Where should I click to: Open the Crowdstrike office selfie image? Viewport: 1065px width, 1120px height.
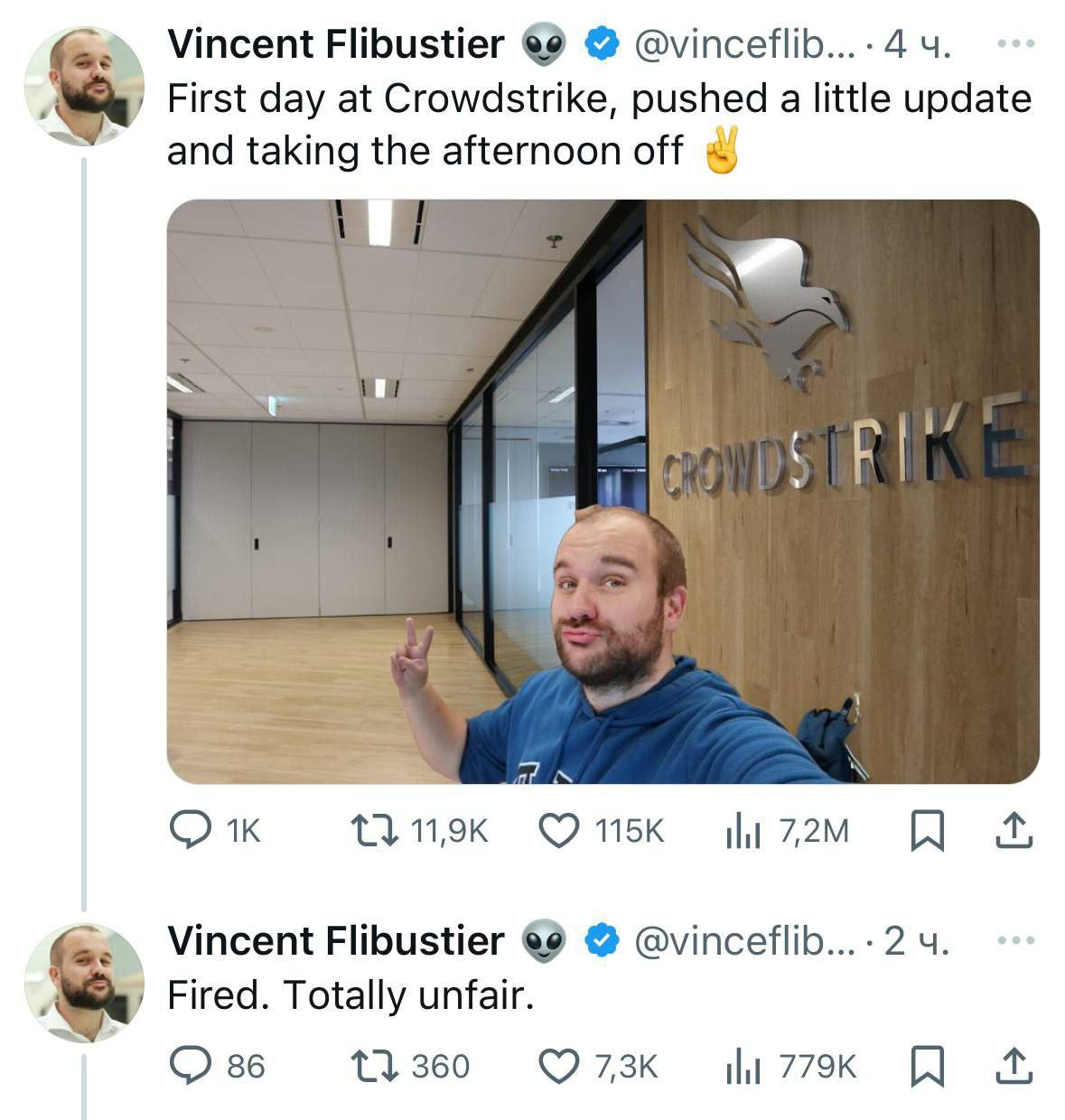click(603, 490)
